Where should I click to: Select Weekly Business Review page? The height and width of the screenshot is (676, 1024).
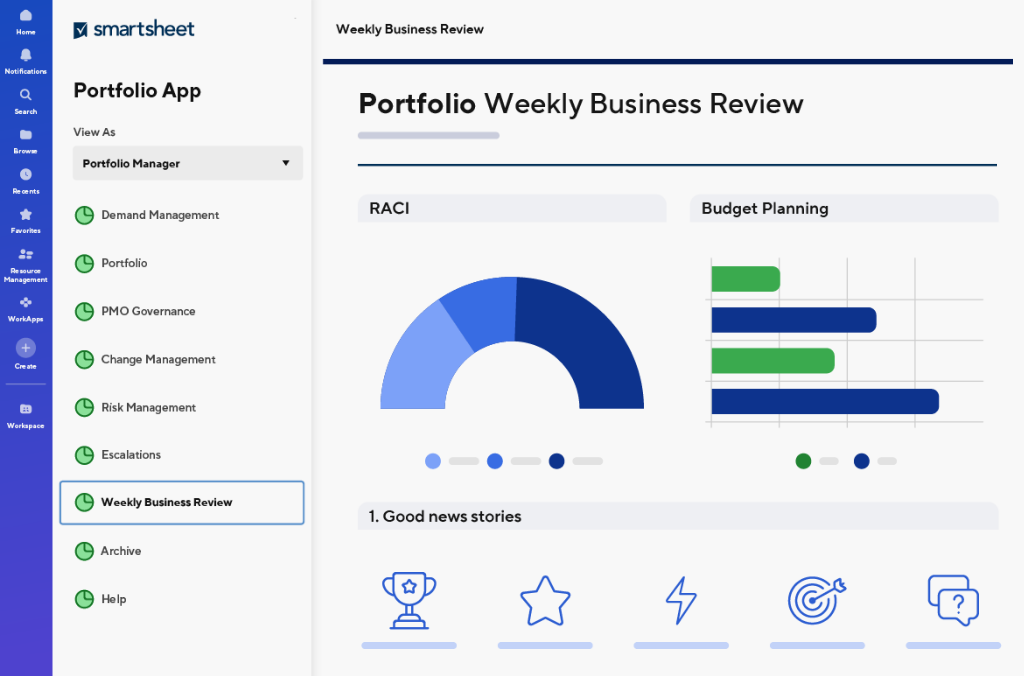pyautogui.click(x=182, y=503)
